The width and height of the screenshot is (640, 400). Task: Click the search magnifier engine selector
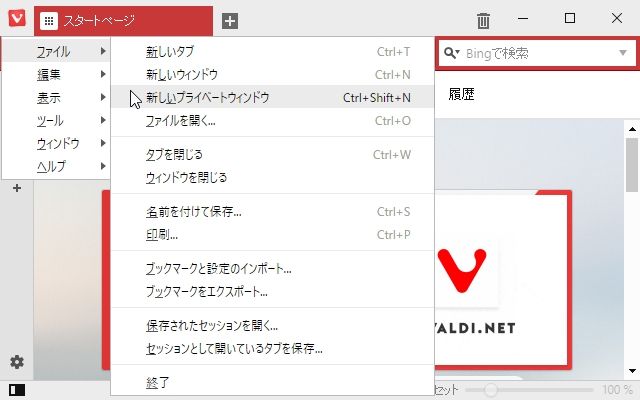pyautogui.click(x=452, y=53)
